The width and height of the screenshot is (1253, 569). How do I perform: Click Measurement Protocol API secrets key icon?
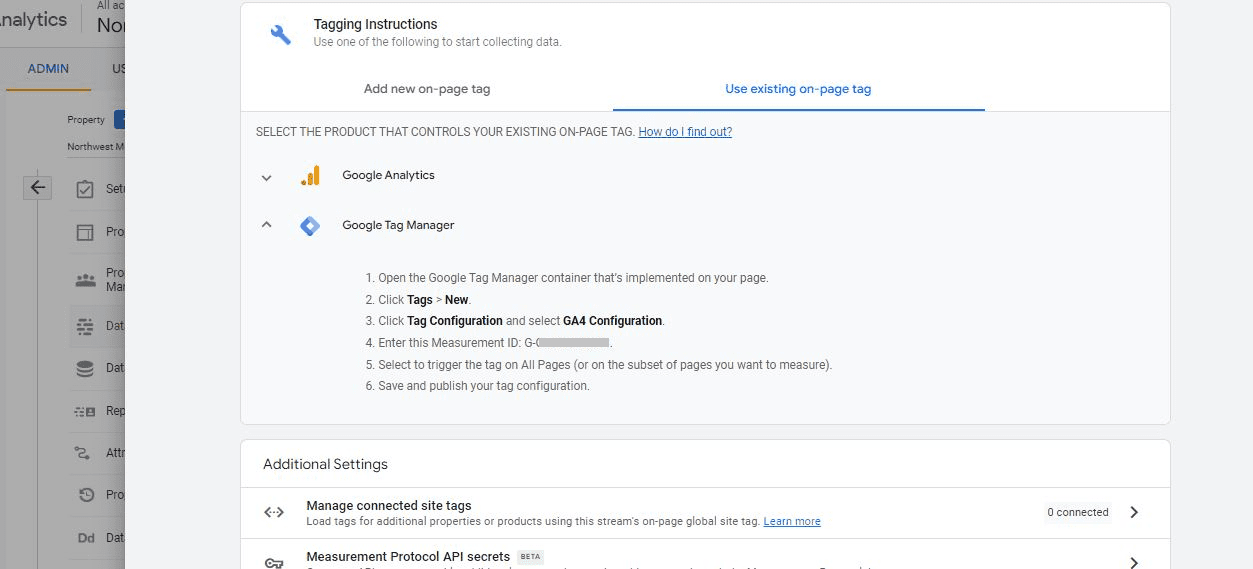point(274,563)
